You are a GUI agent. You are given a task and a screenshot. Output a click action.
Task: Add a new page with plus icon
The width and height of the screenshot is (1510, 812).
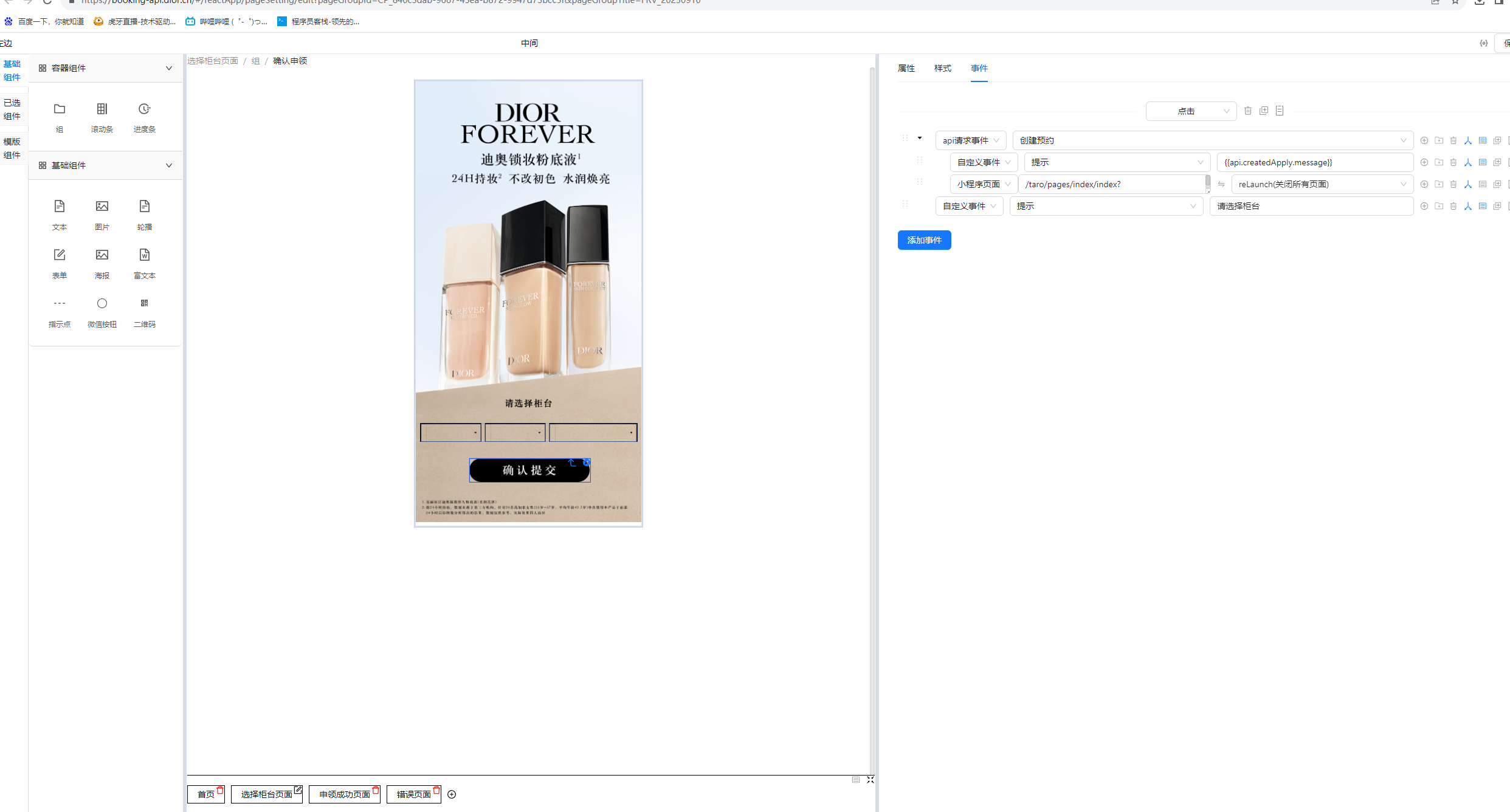tap(452, 794)
